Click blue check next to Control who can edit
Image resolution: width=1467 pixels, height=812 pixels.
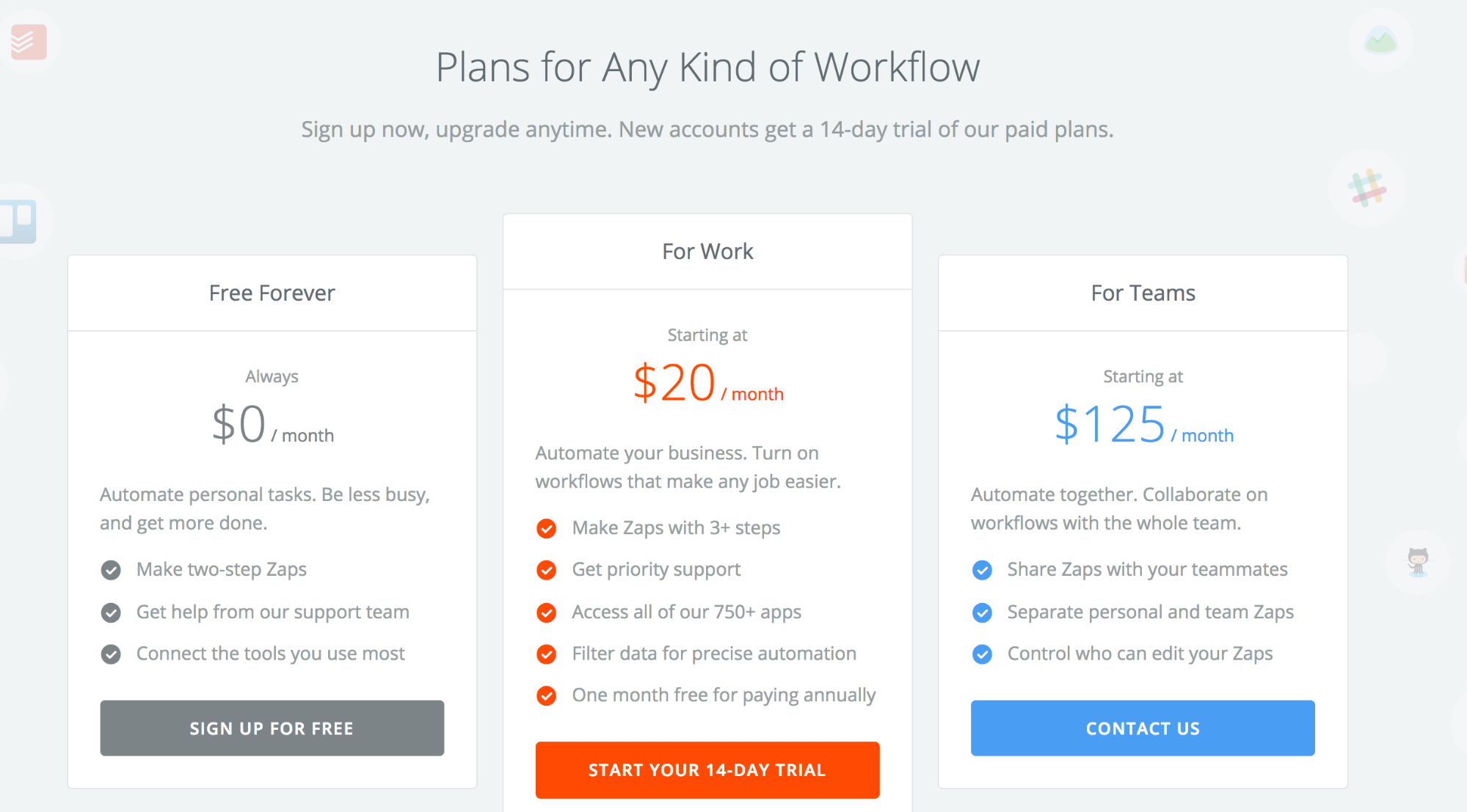click(982, 654)
